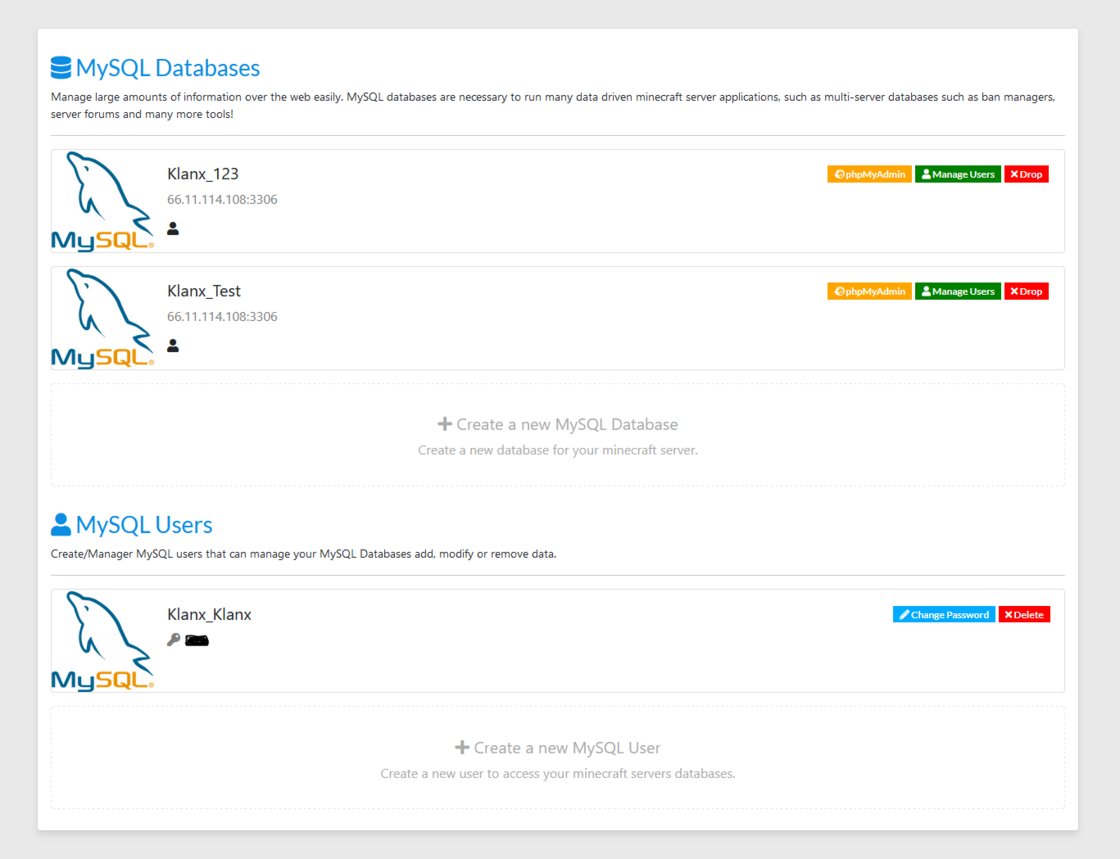Change password for Klanx_Klanx user

(944, 615)
